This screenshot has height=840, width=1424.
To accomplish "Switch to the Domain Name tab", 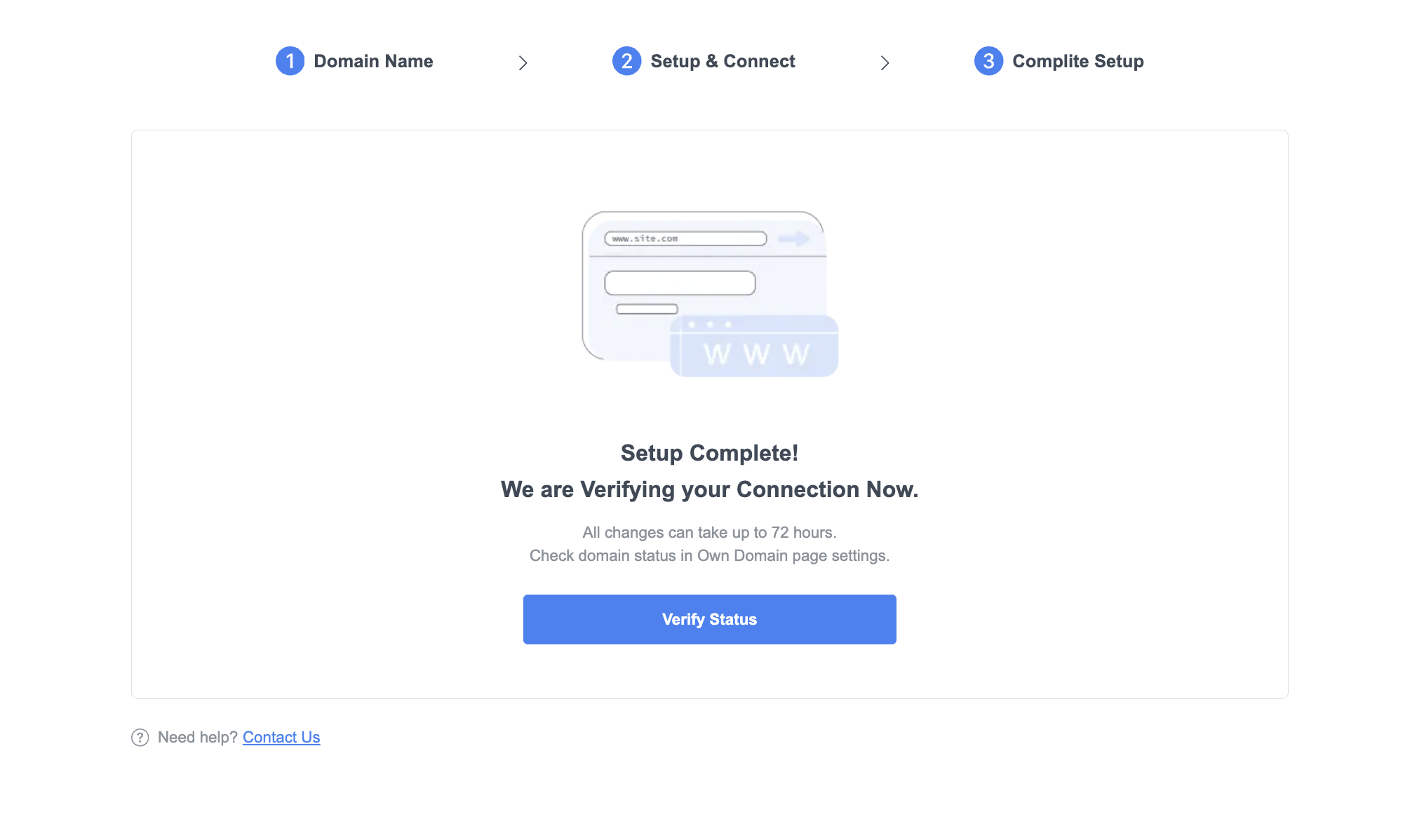I will (373, 61).
